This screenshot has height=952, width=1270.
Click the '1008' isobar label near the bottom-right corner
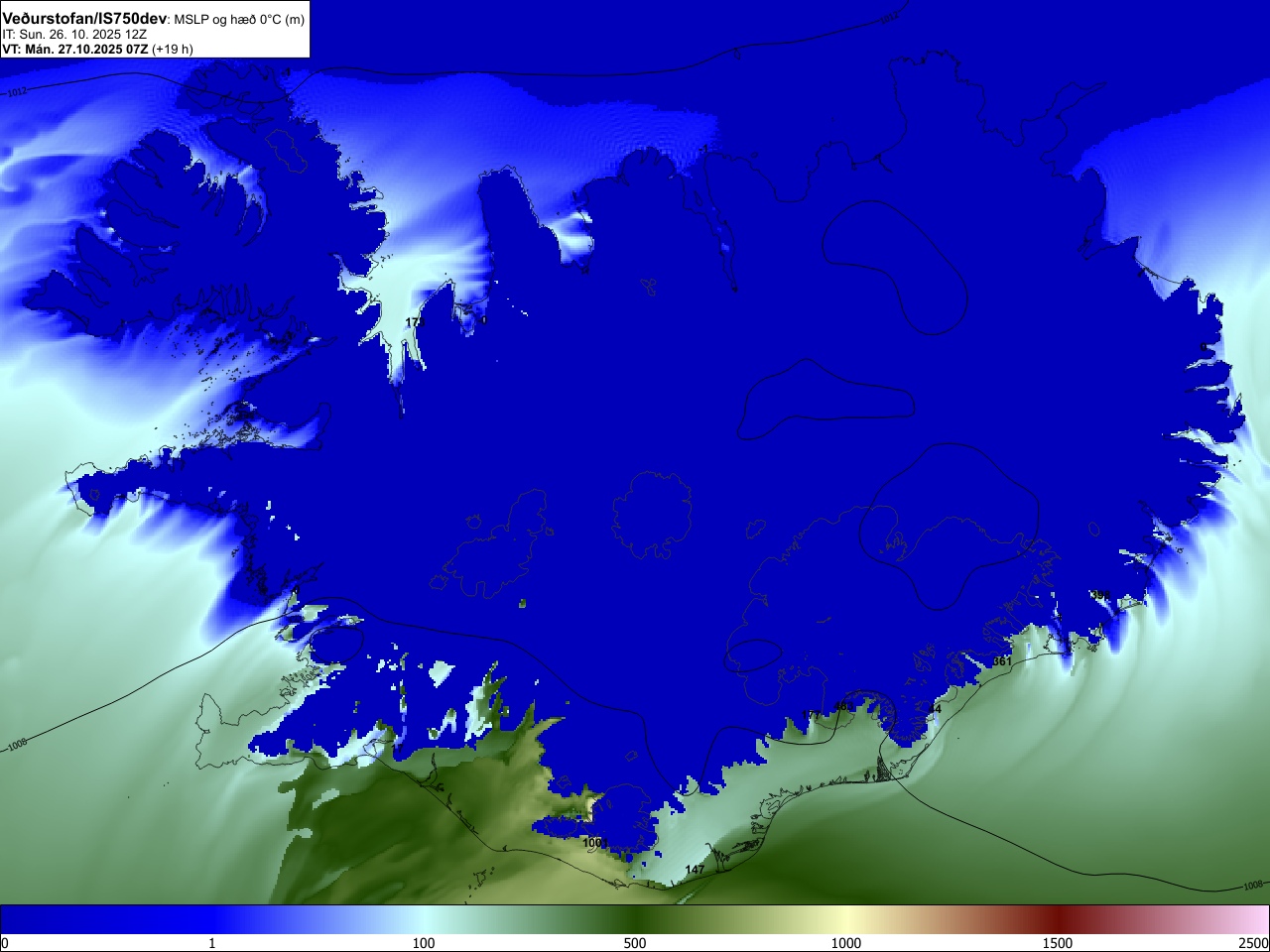pyautogui.click(x=1253, y=886)
